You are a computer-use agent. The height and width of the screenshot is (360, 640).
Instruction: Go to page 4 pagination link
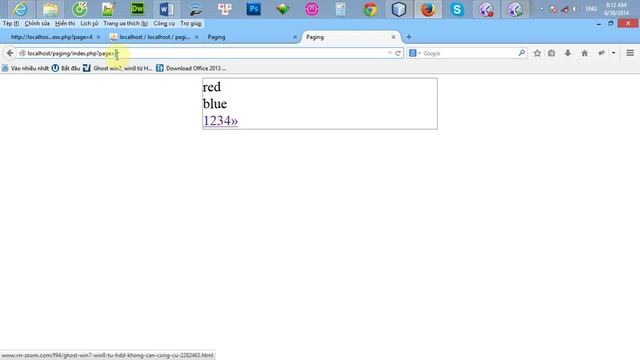(x=227, y=121)
